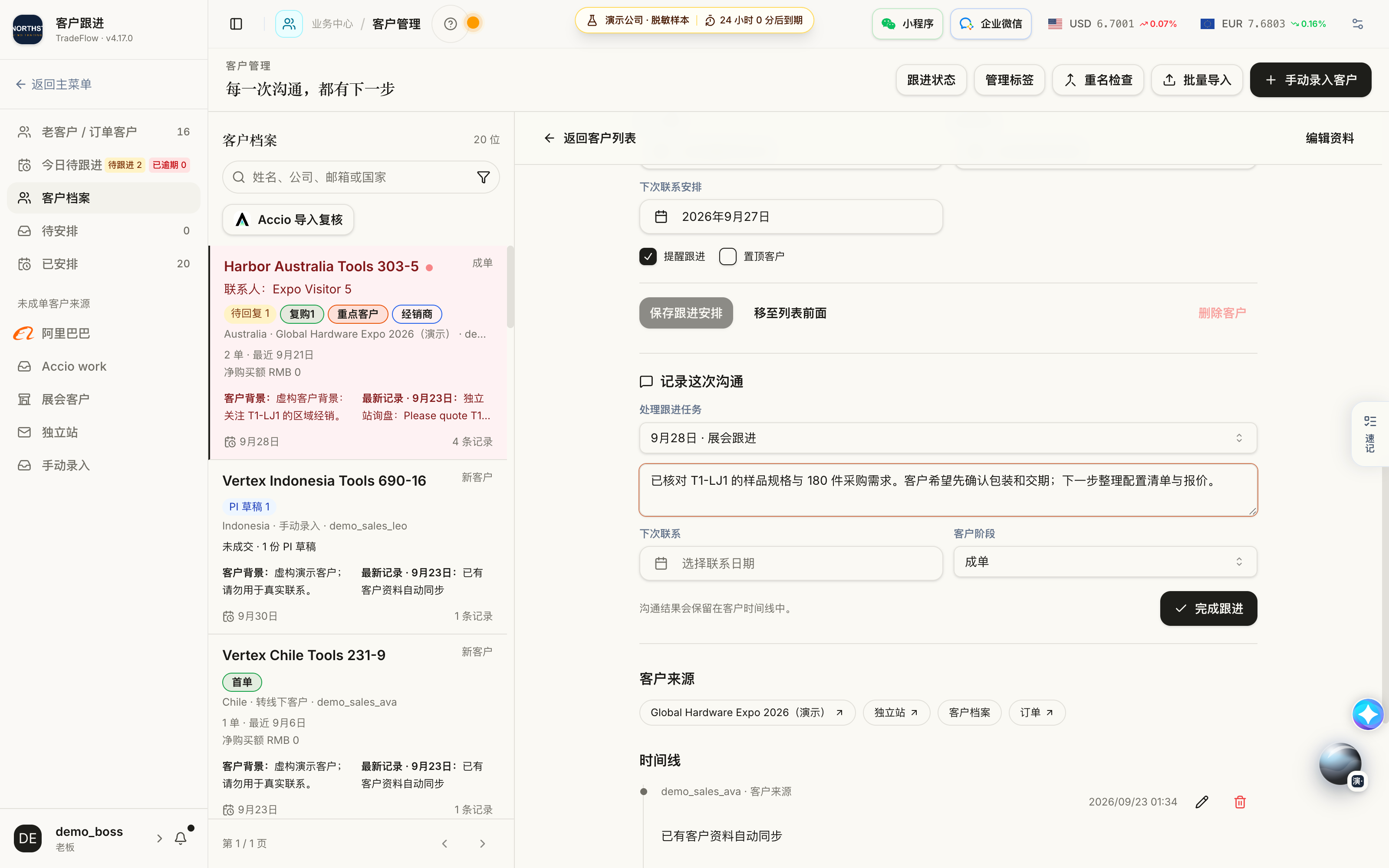Viewport: 1389px width, 868px height.
Task: Click the 手动录入客户 button
Action: coord(1310,80)
